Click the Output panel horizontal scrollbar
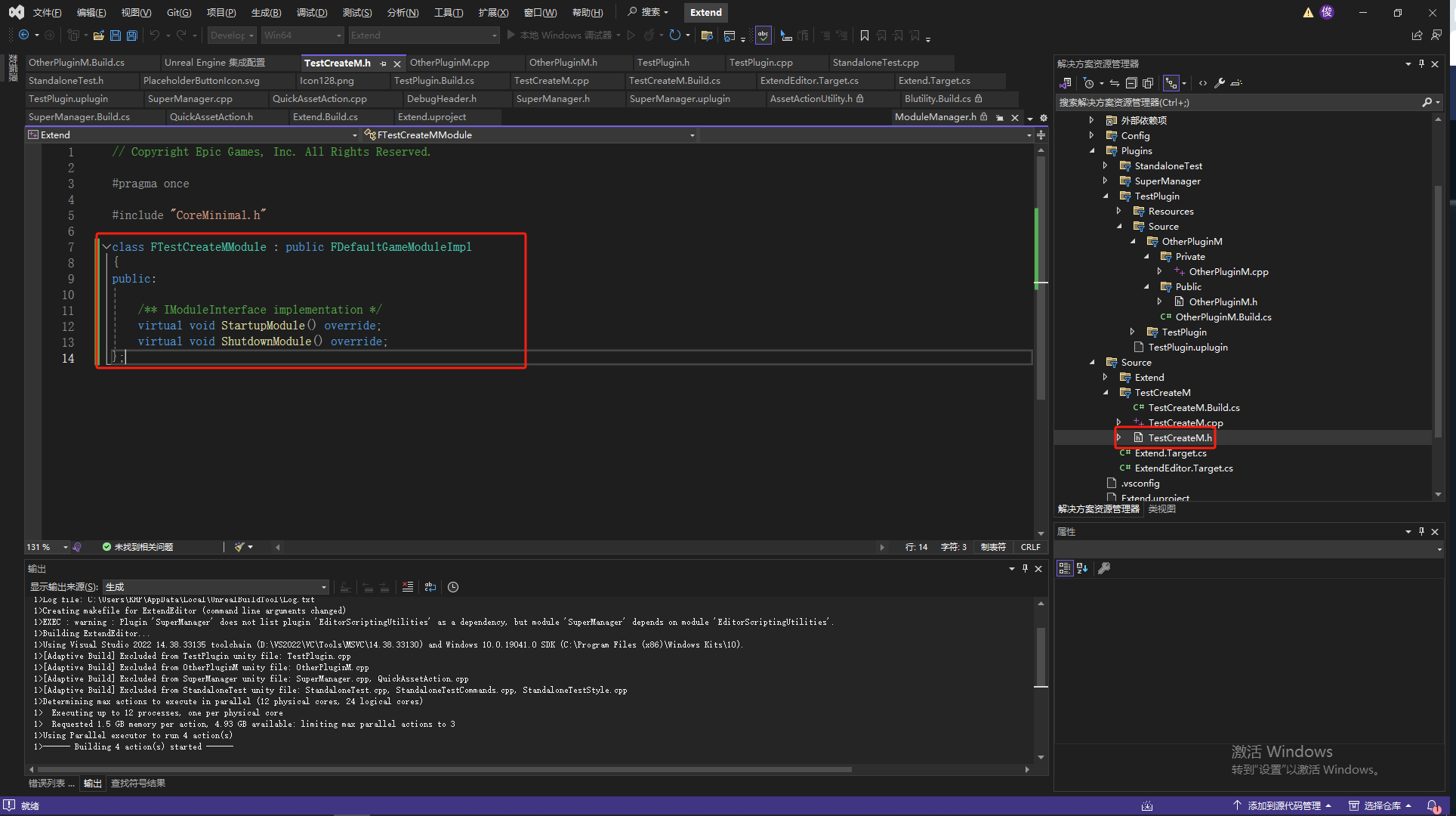 coord(446,770)
